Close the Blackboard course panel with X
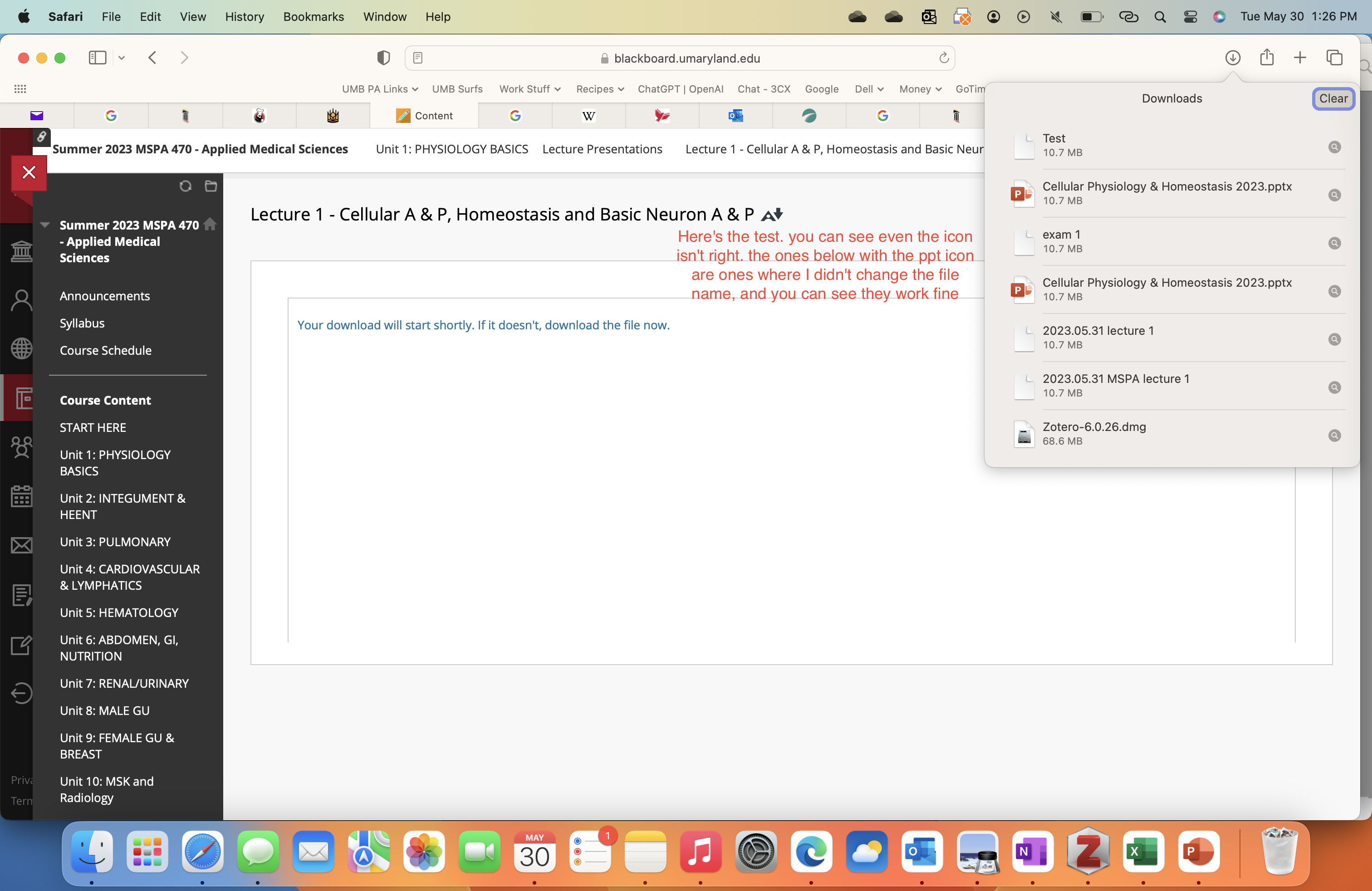The image size is (1372, 891). click(x=29, y=172)
